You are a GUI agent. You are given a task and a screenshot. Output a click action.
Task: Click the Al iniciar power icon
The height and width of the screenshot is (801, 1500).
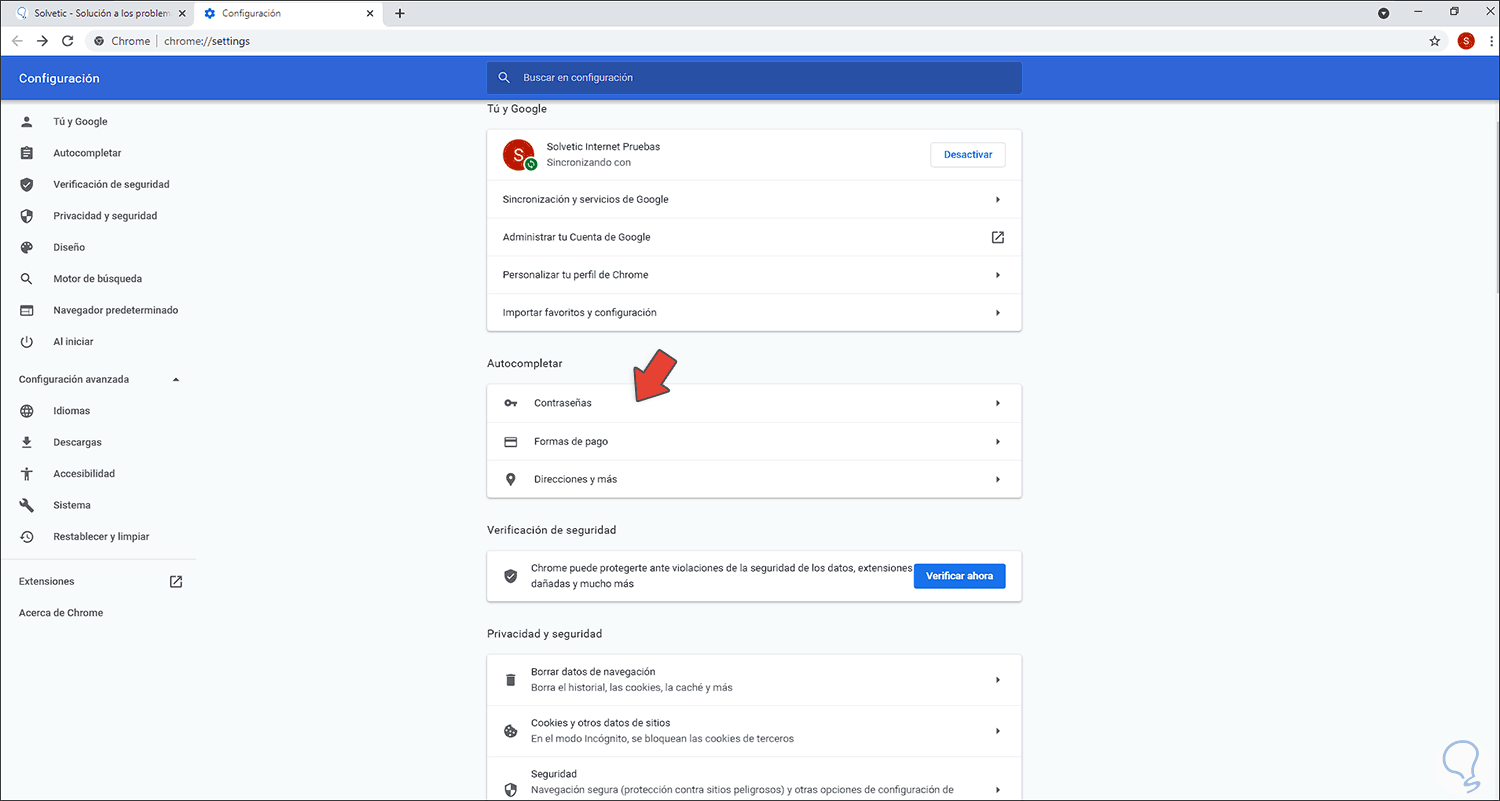(x=27, y=342)
